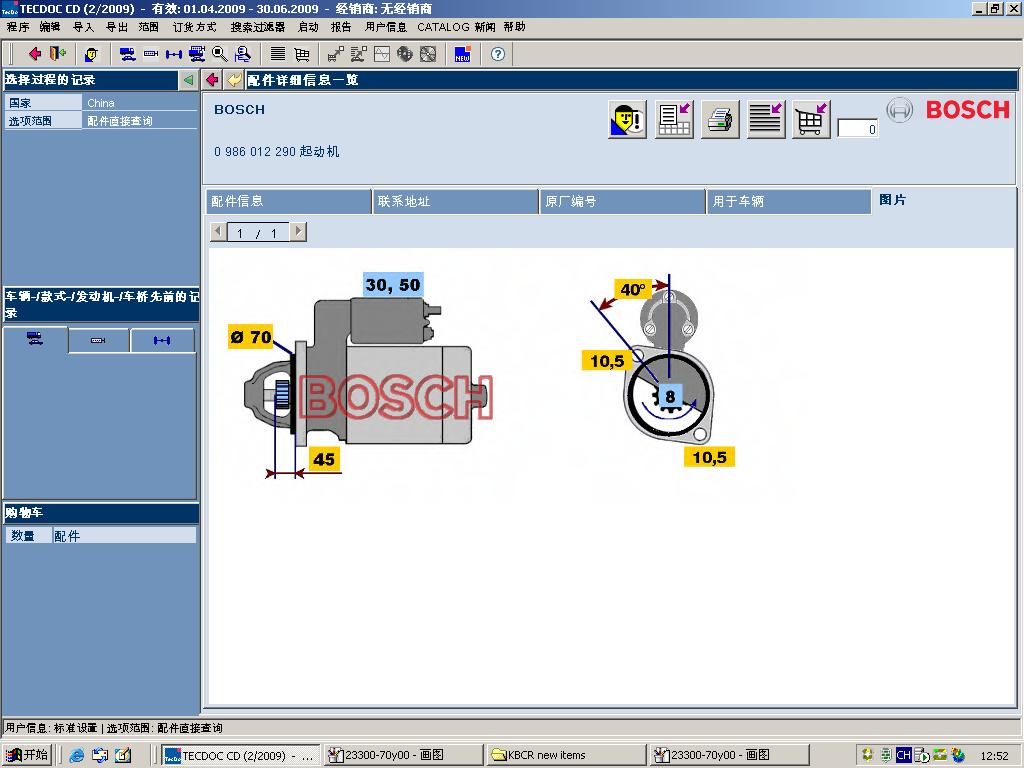Open the 订货方式 menu

pyautogui.click(x=194, y=27)
